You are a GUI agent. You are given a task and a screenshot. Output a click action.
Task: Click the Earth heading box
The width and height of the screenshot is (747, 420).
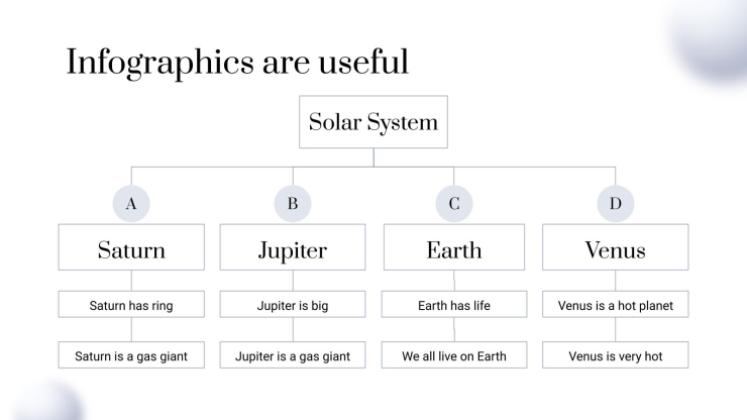454,249
